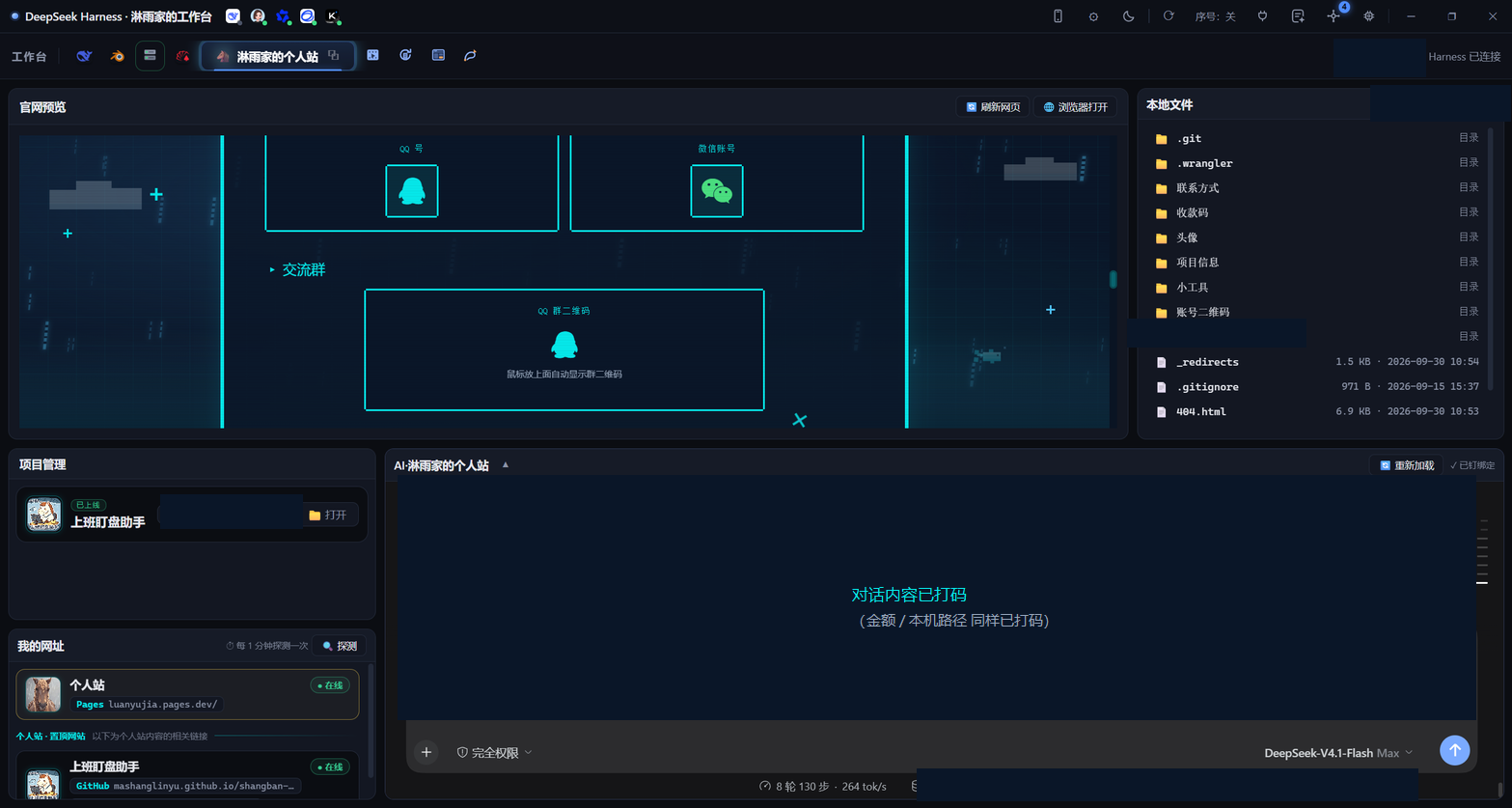
Task: Click the 打开 button for 上班盯盘助手
Action: [328, 515]
